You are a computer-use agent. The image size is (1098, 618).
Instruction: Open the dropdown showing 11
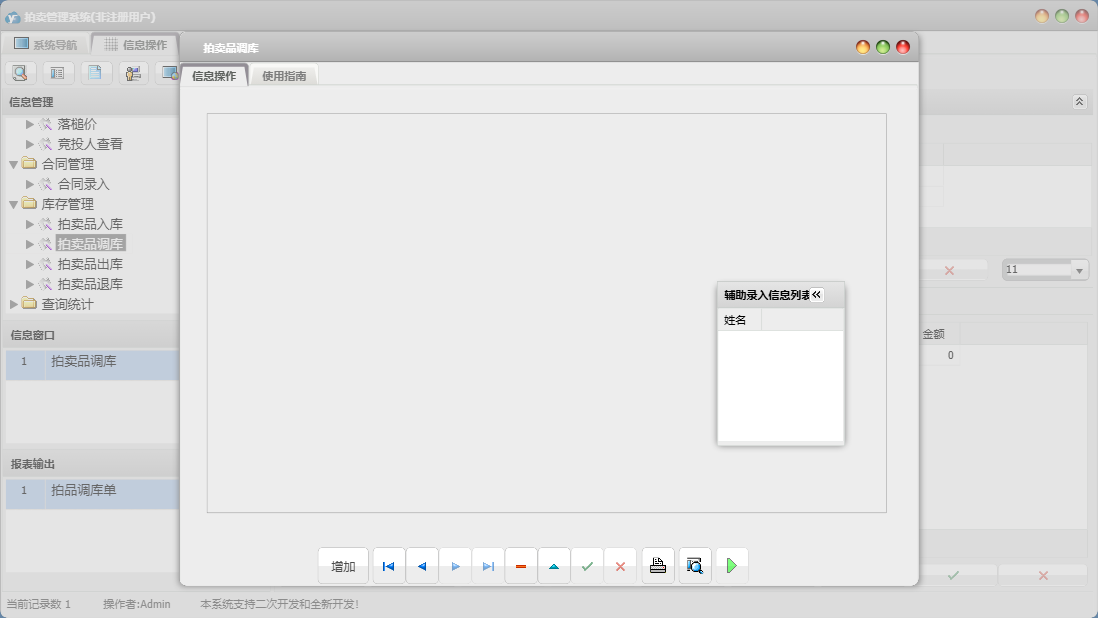point(1078,270)
